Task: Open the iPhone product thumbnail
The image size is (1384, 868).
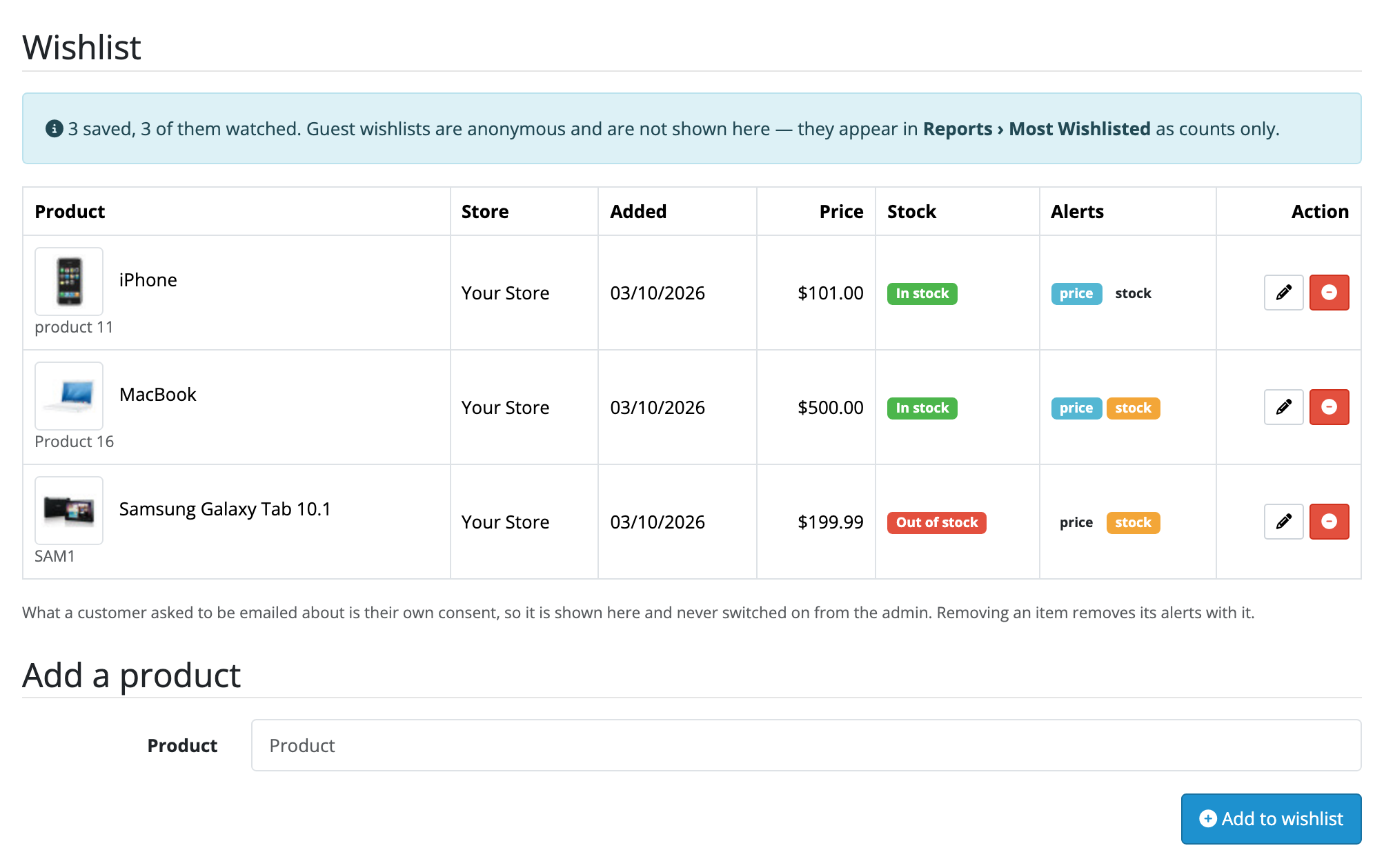Action: click(x=69, y=282)
